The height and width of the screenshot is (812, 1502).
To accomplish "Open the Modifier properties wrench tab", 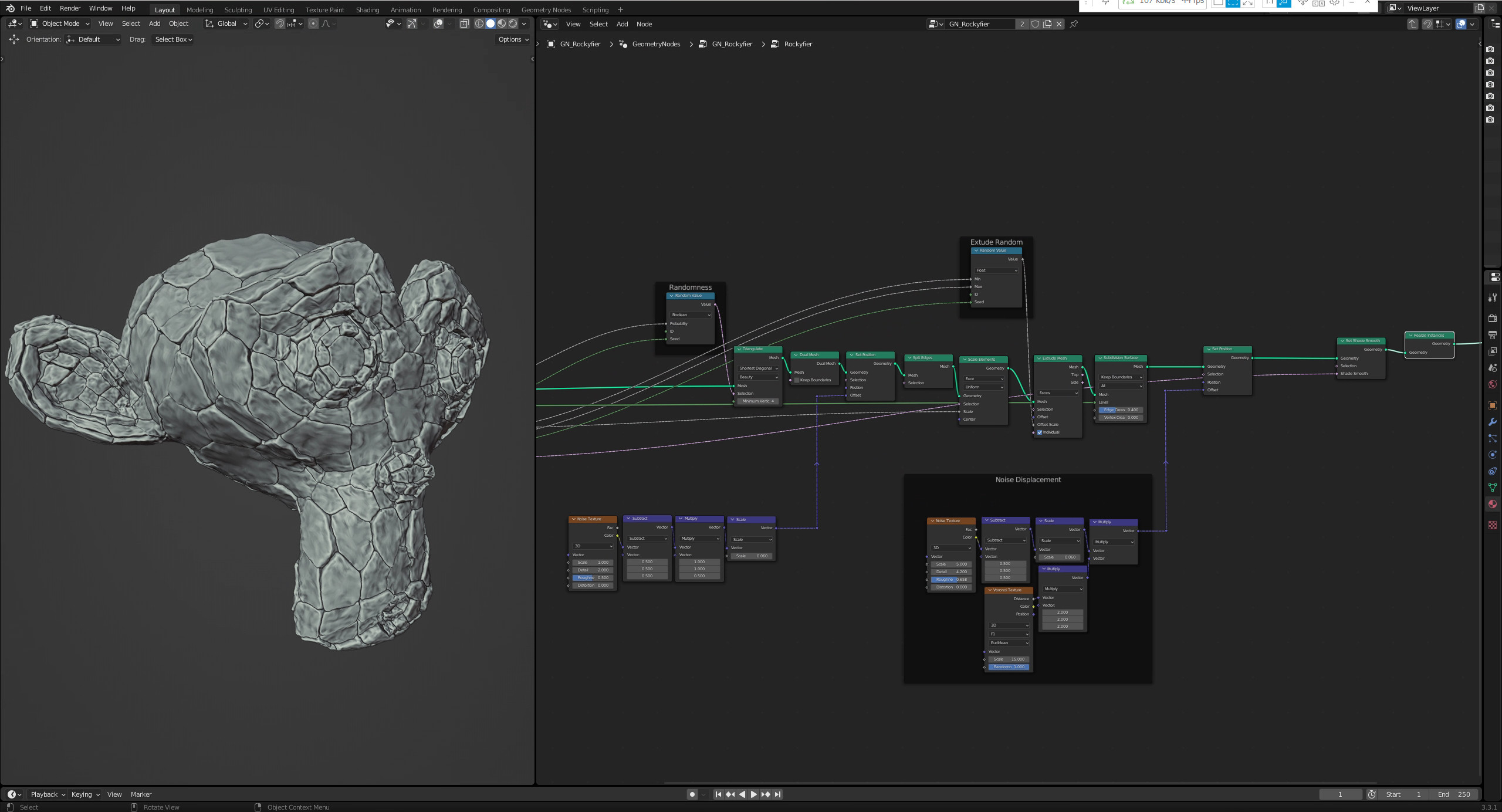I will click(x=1493, y=422).
